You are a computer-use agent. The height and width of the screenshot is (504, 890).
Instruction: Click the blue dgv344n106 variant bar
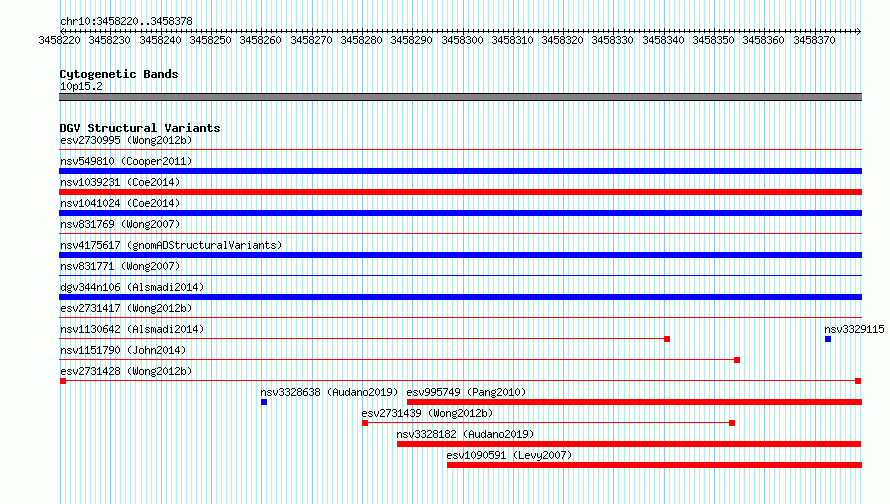point(460,297)
